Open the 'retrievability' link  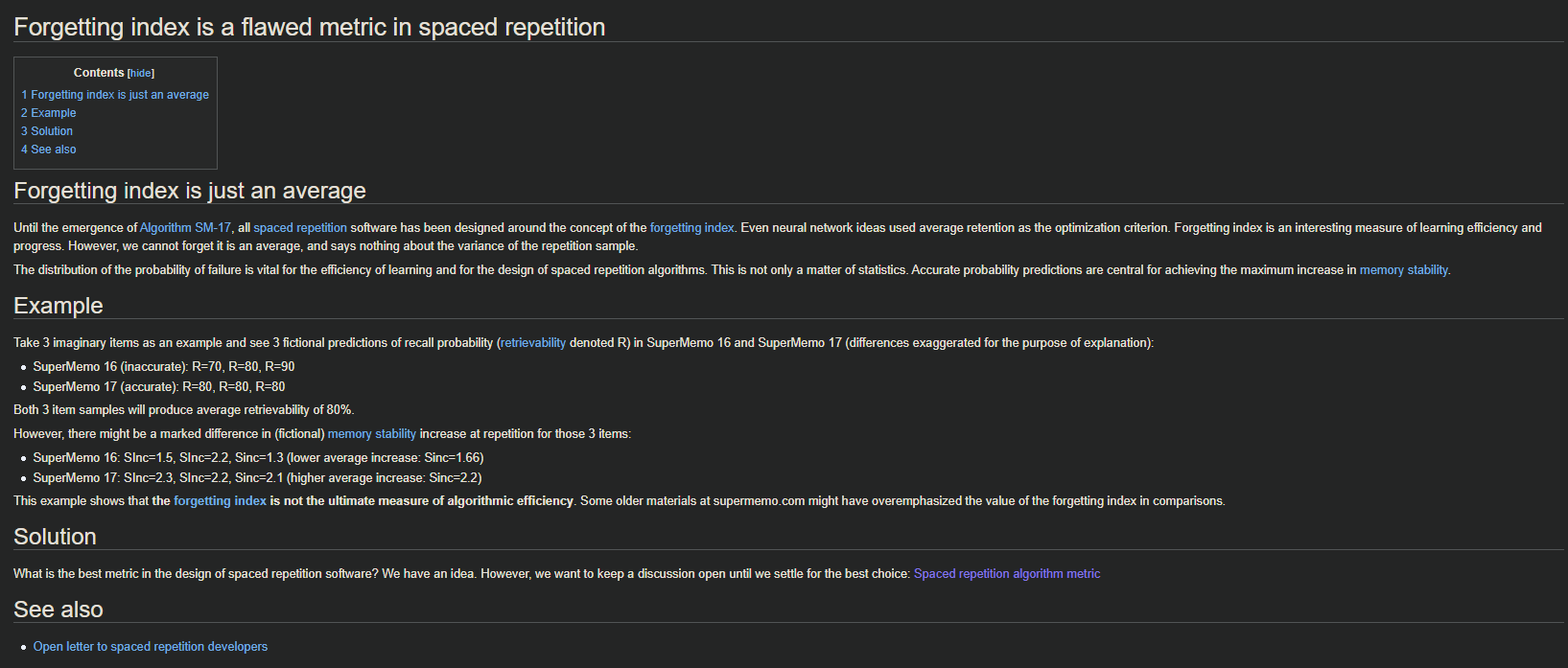[533, 343]
